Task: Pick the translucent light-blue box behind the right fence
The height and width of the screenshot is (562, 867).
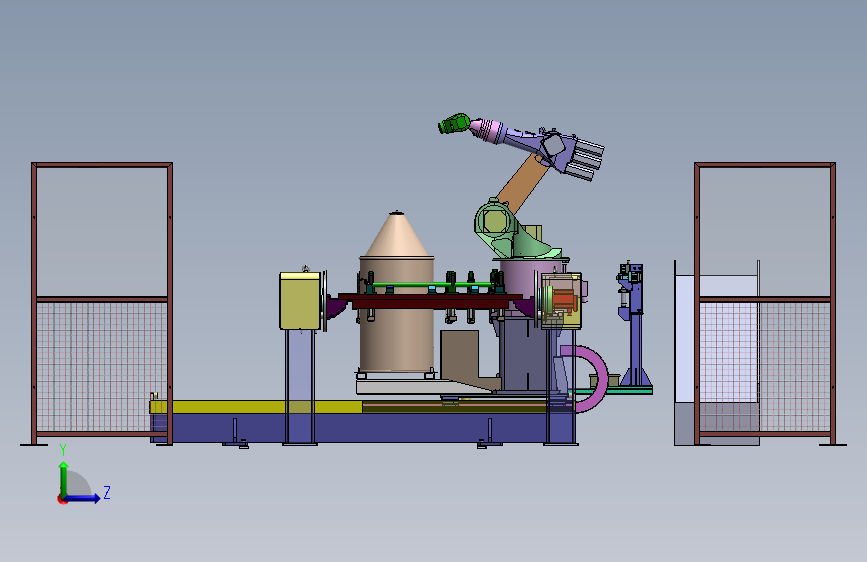Action: (717, 354)
